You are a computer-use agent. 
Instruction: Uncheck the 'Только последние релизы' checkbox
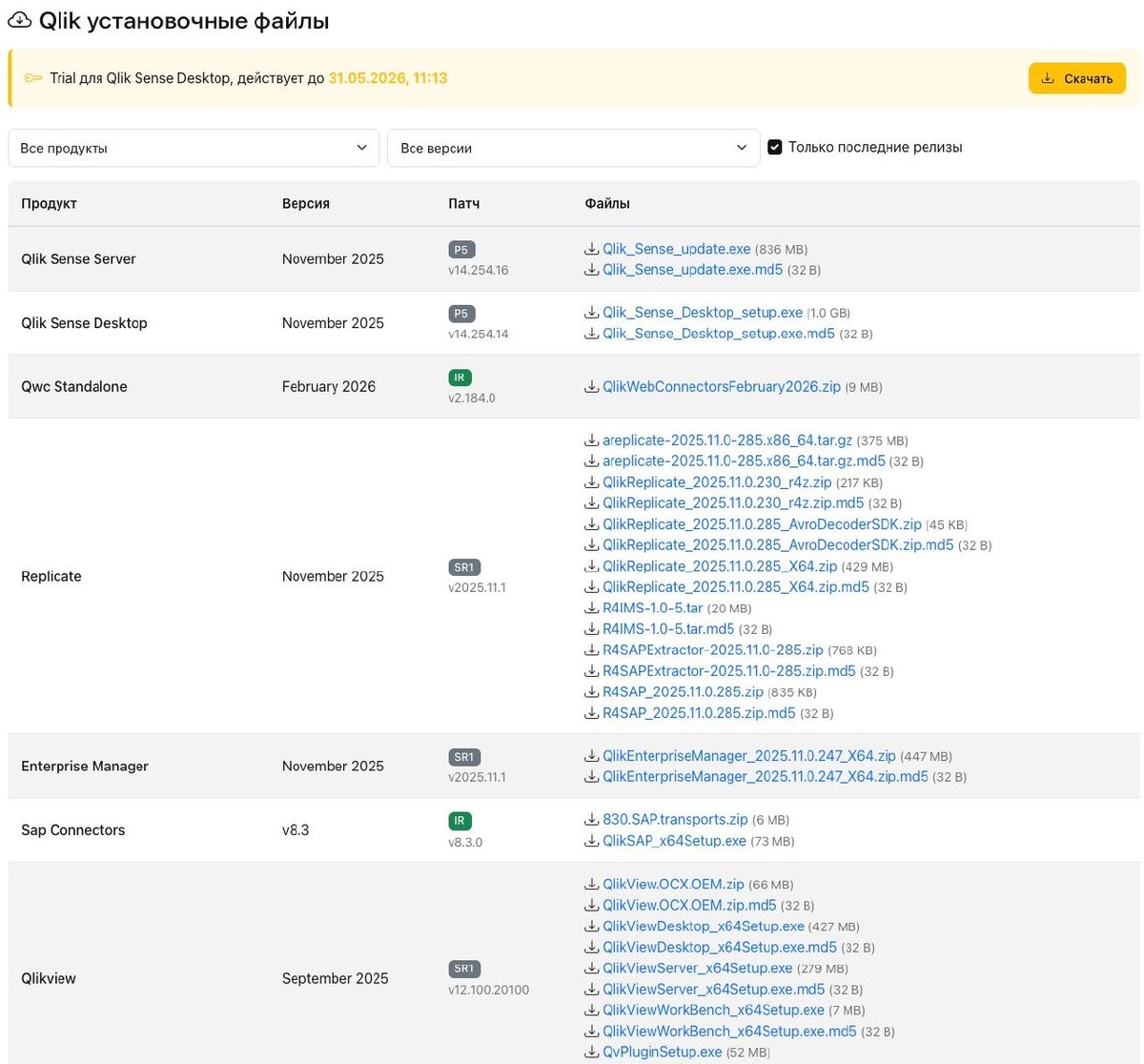(x=775, y=148)
